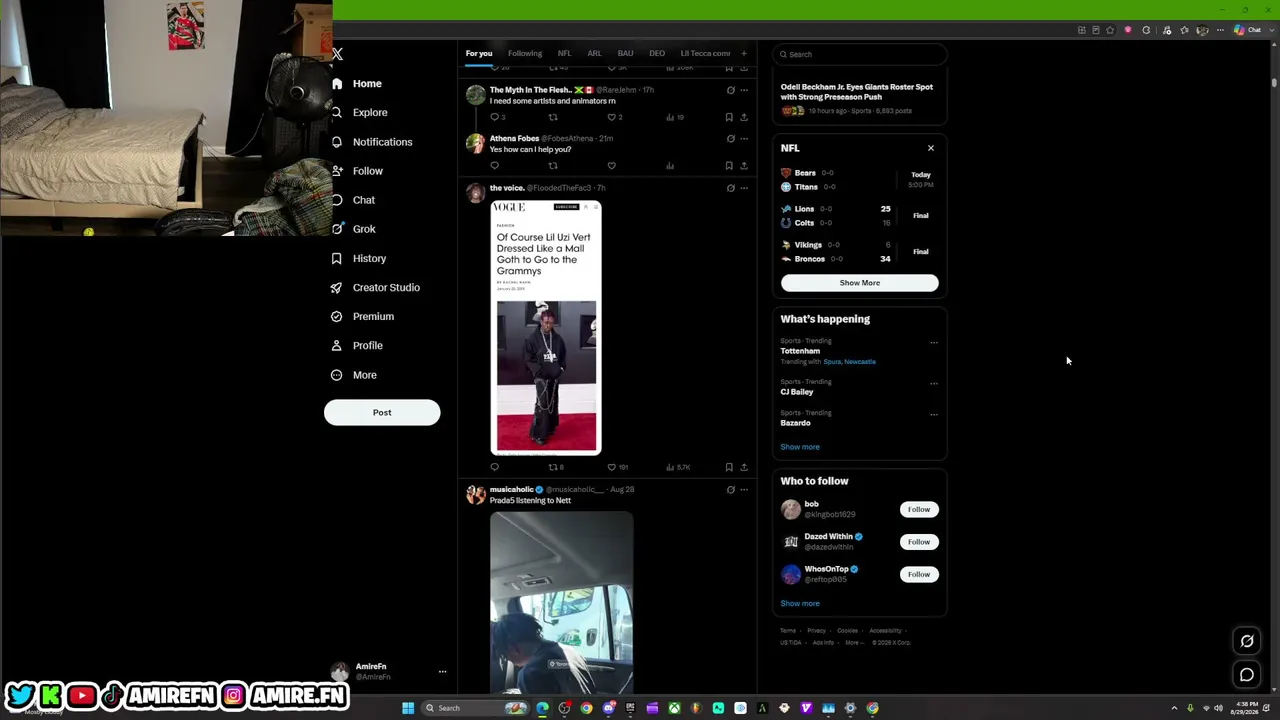Click Show more under What's happening
This screenshot has height=720, width=1280.
coord(800,447)
